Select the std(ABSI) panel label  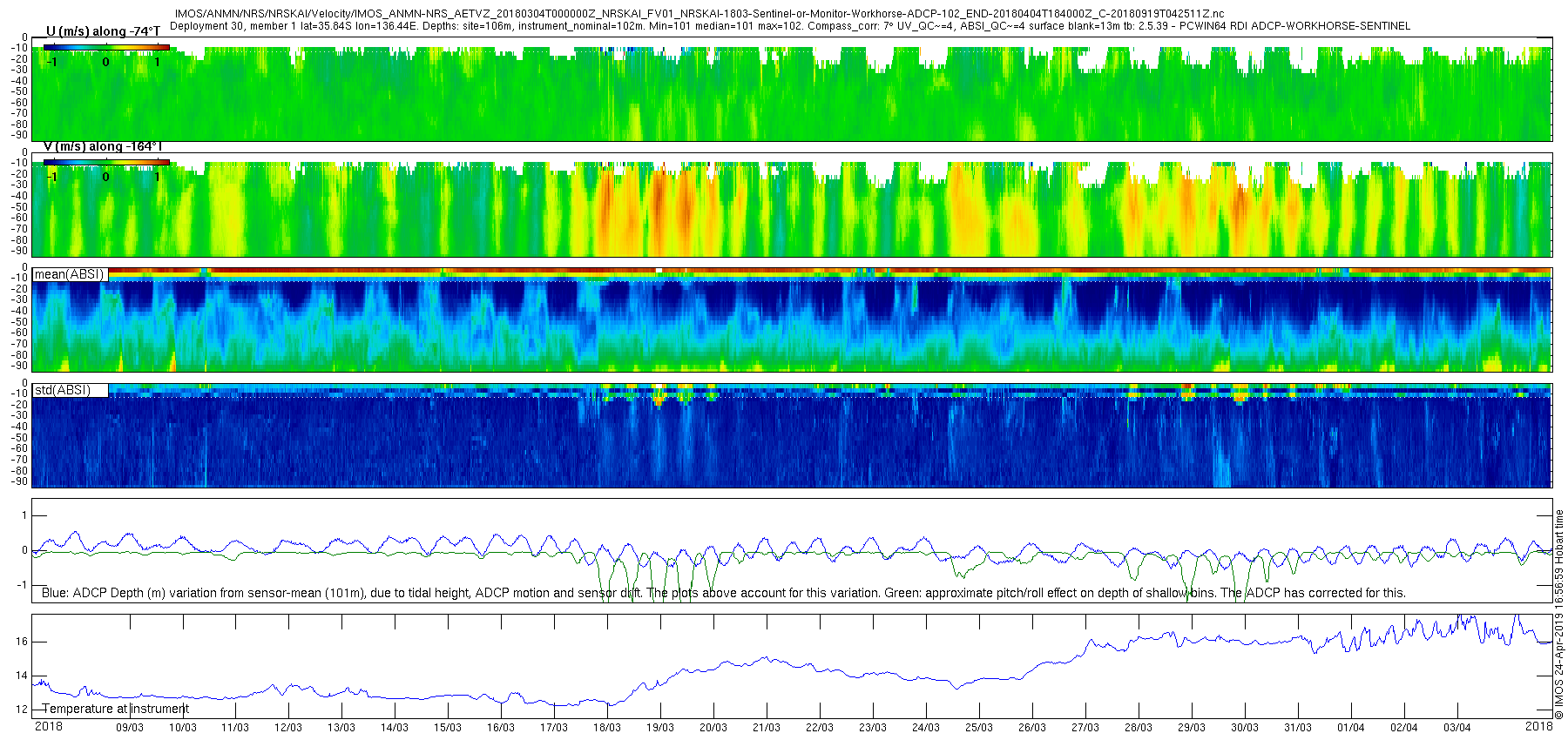click(x=63, y=390)
